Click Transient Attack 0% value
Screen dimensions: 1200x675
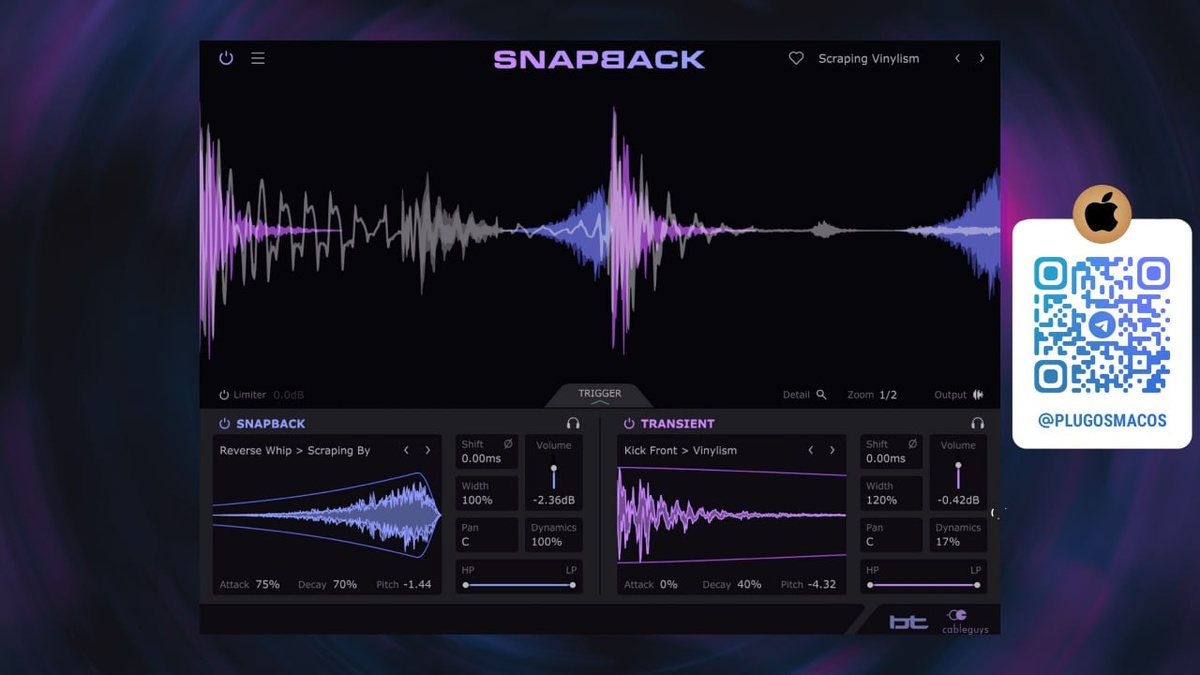tap(668, 585)
